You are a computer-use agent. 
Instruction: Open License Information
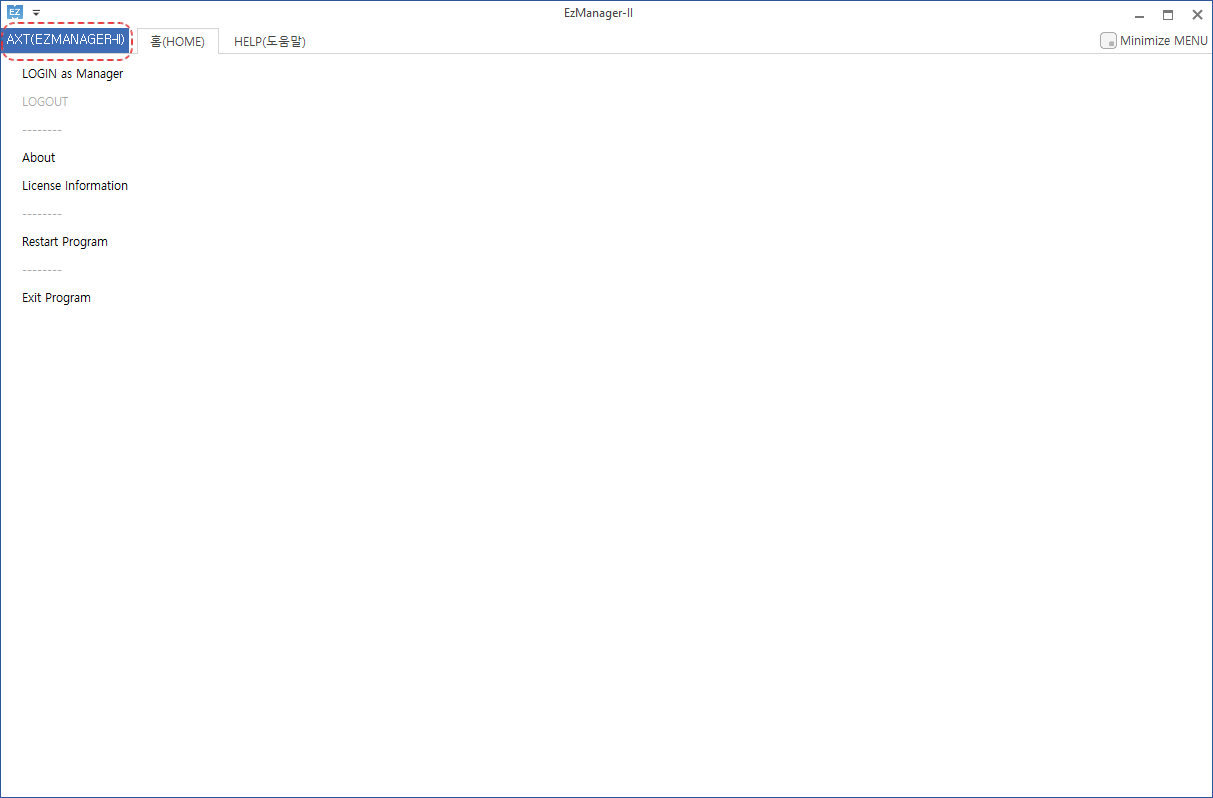[x=75, y=186]
